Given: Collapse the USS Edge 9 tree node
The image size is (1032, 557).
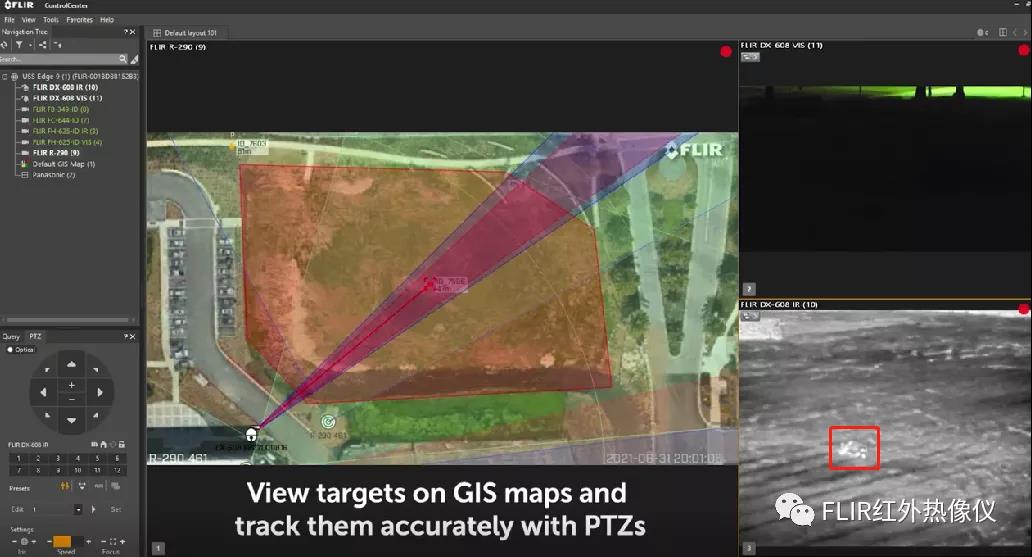Looking at the screenshot, I should [x=5, y=76].
